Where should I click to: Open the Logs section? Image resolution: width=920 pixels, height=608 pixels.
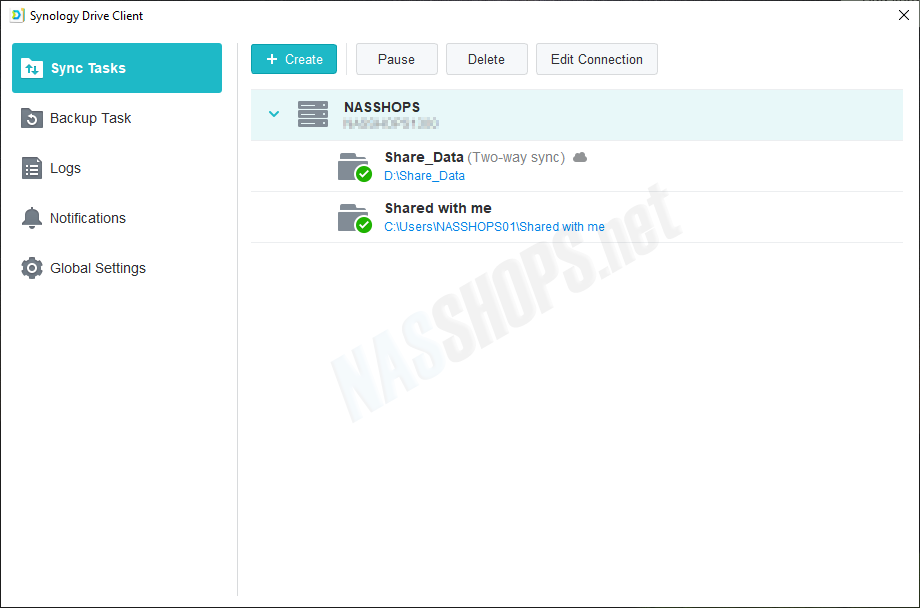[117, 168]
